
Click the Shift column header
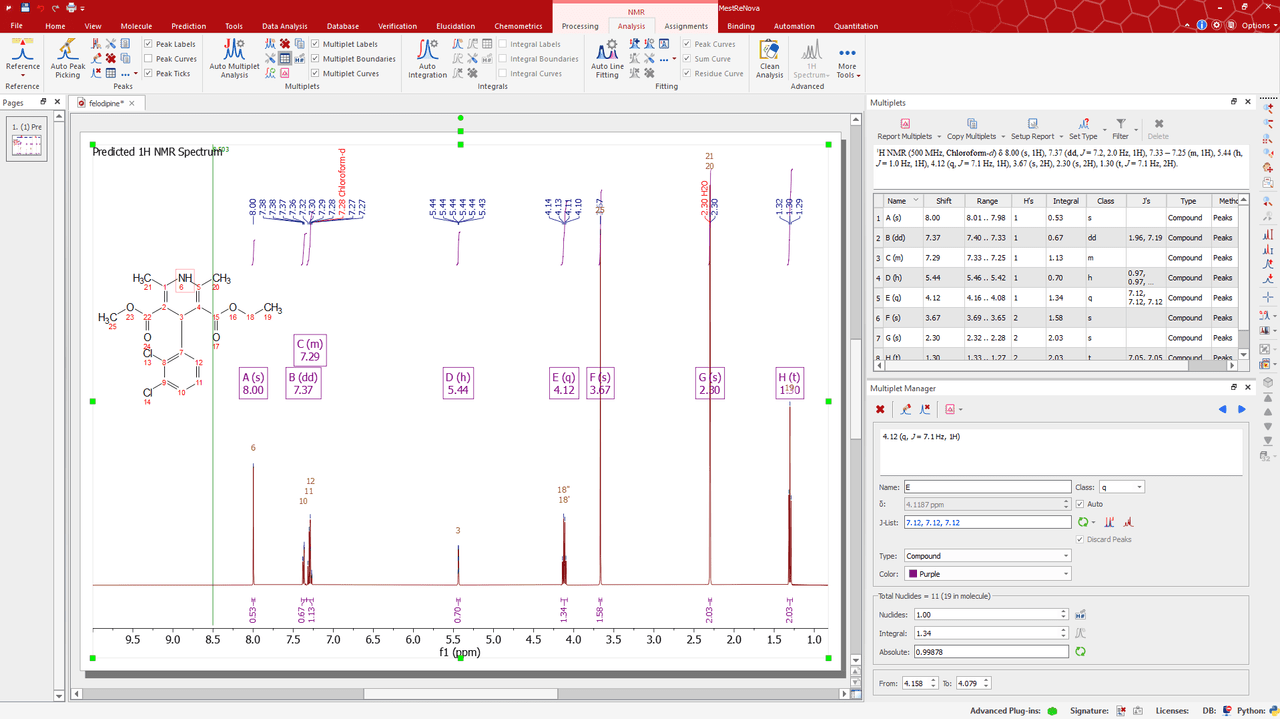point(943,201)
